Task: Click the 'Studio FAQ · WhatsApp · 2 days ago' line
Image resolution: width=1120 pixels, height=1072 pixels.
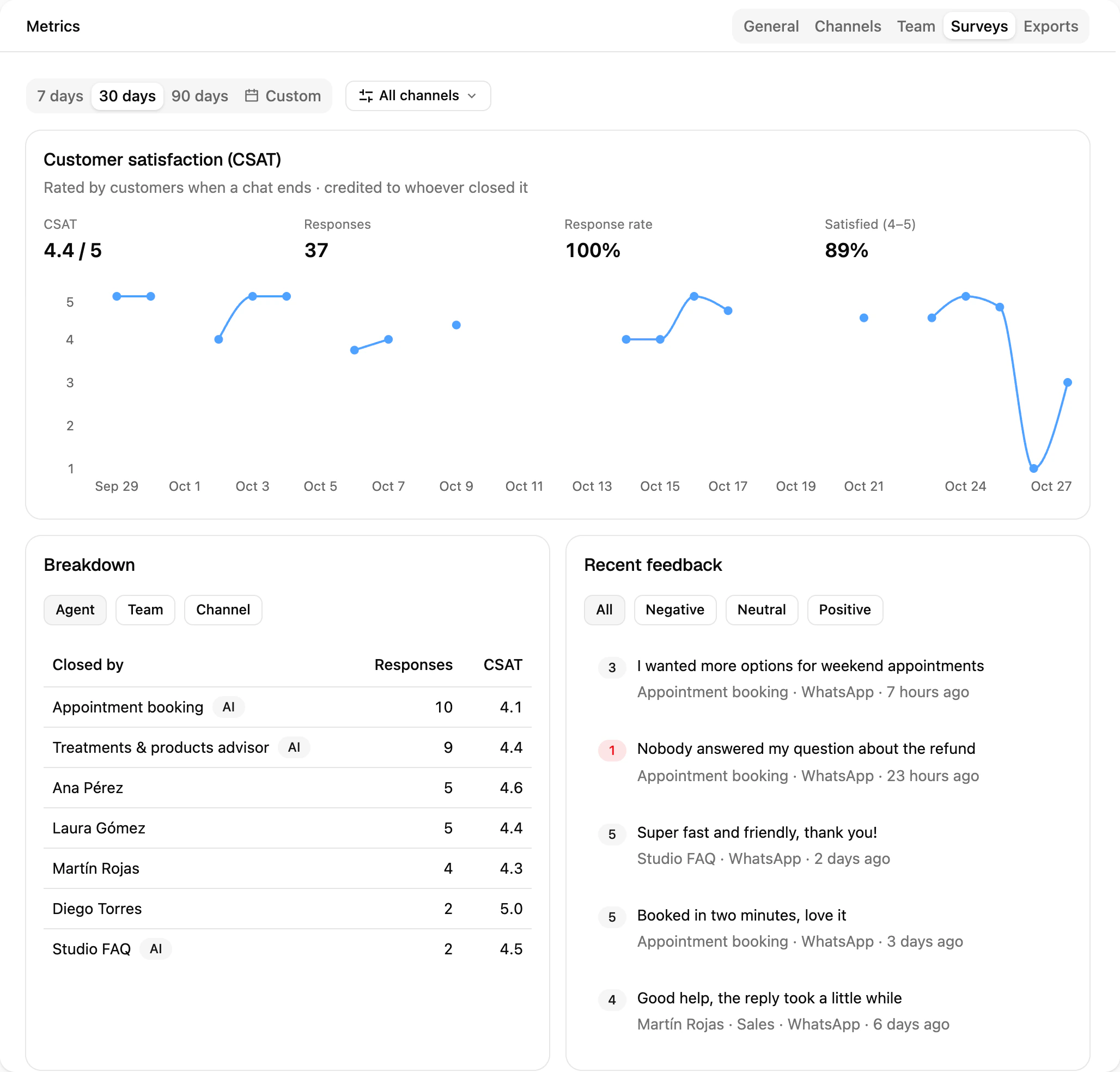Action: tap(763, 858)
